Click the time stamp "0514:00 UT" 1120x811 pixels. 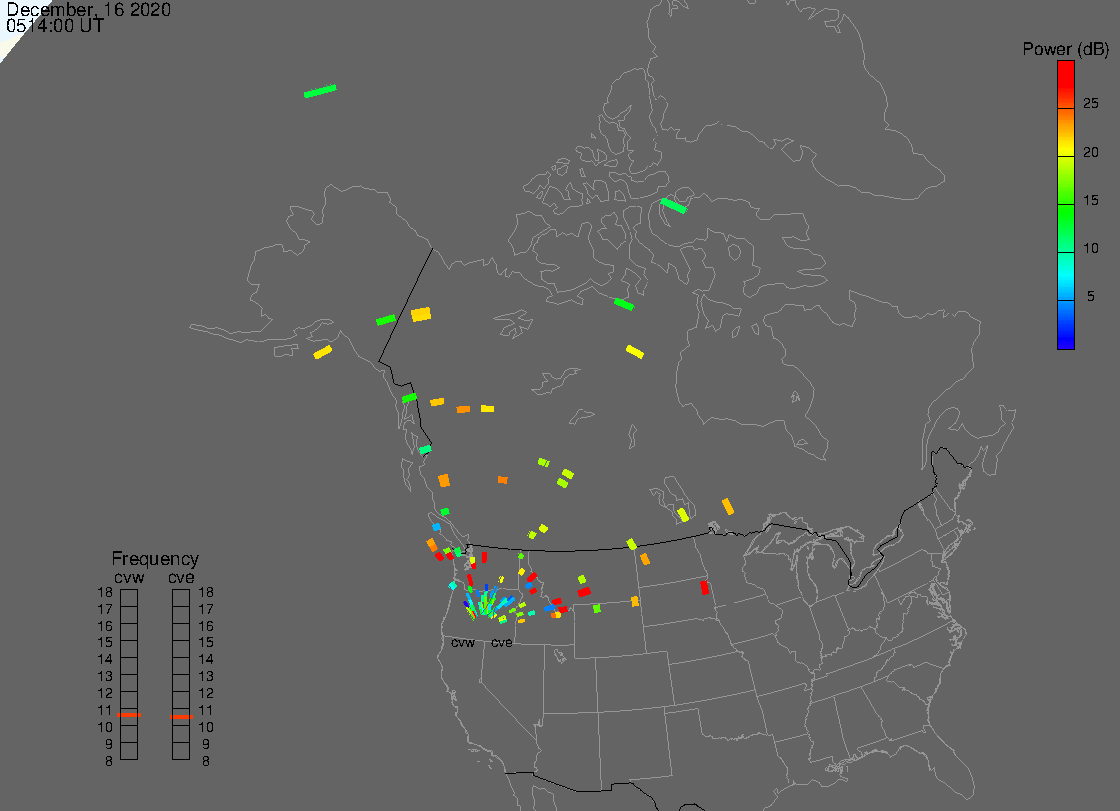click(55, 26)
